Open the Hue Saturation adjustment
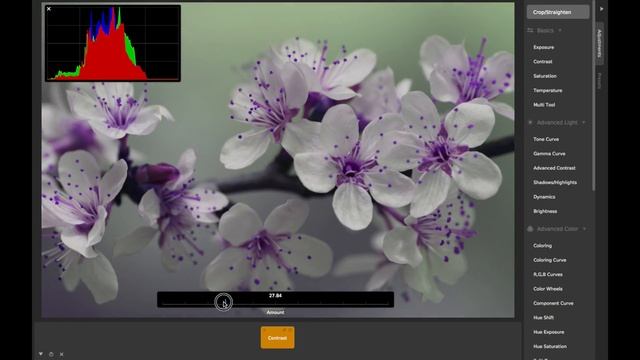The height and width of the screenshot is (360, 640). click(x=550, y=347)
